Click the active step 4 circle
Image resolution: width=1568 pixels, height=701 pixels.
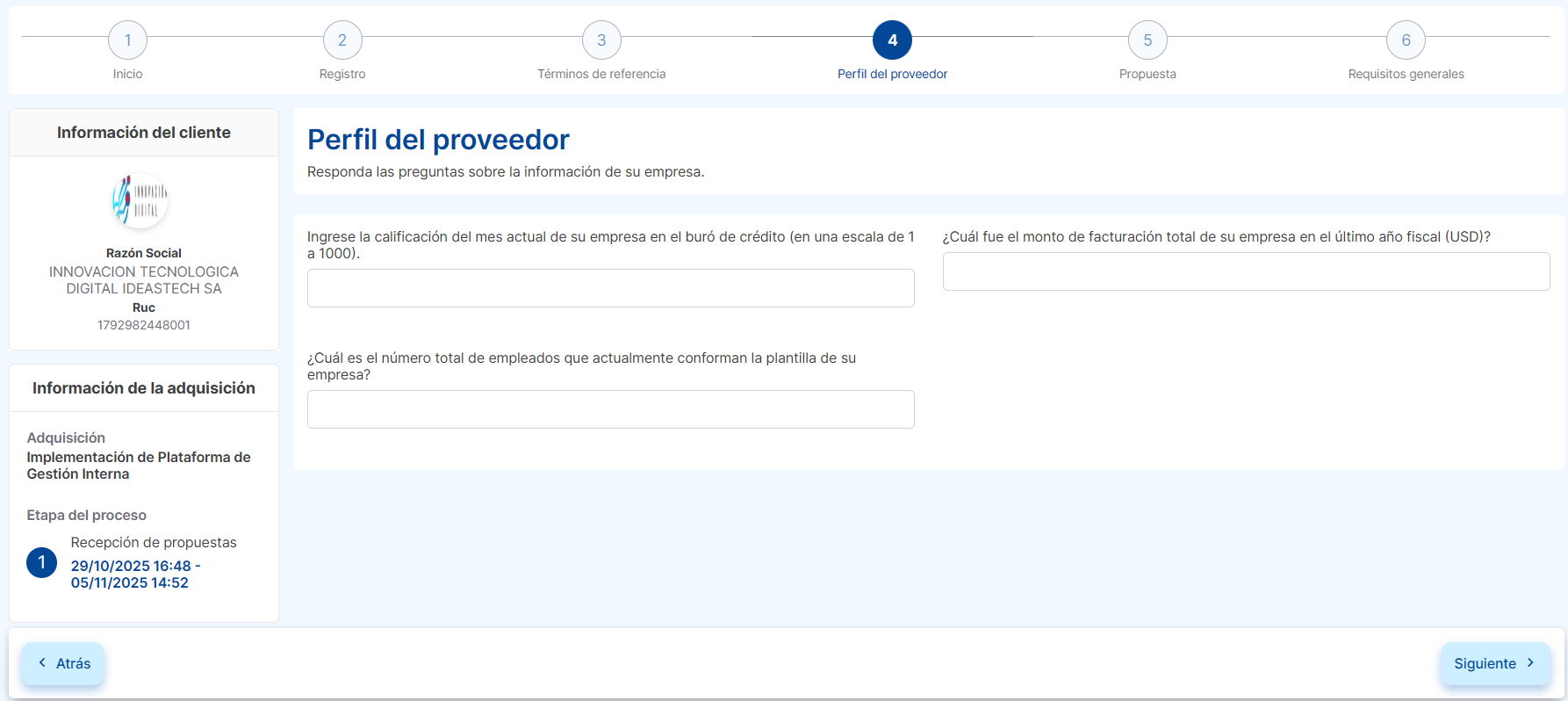[892, 40]
